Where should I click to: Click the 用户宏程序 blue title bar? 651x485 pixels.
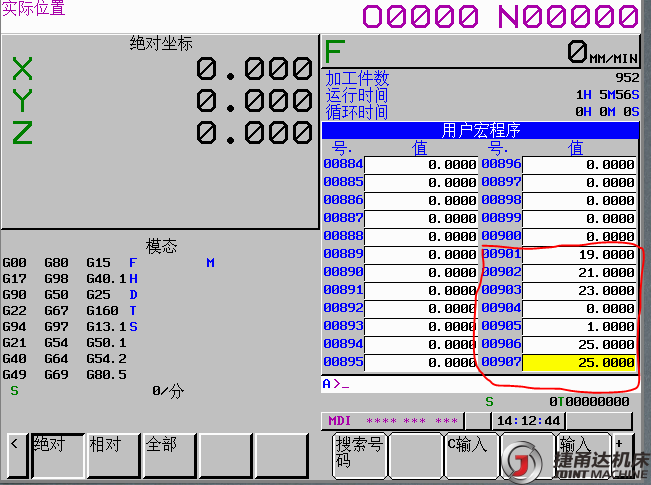pyautogui.click(x=481, y=130)
